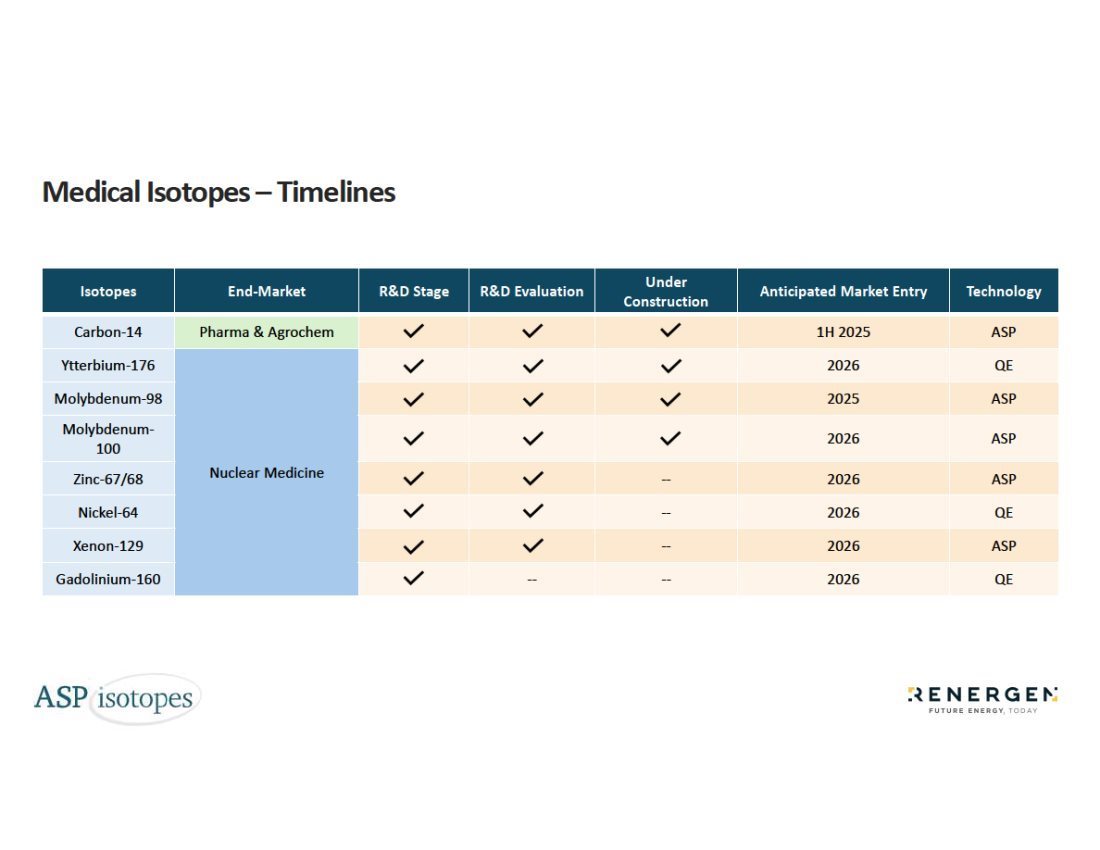The height and width of the screenshot is (850, 1100).
Task: Click the Medical Isotopes – Timelines title
Action: coord(219,192)
